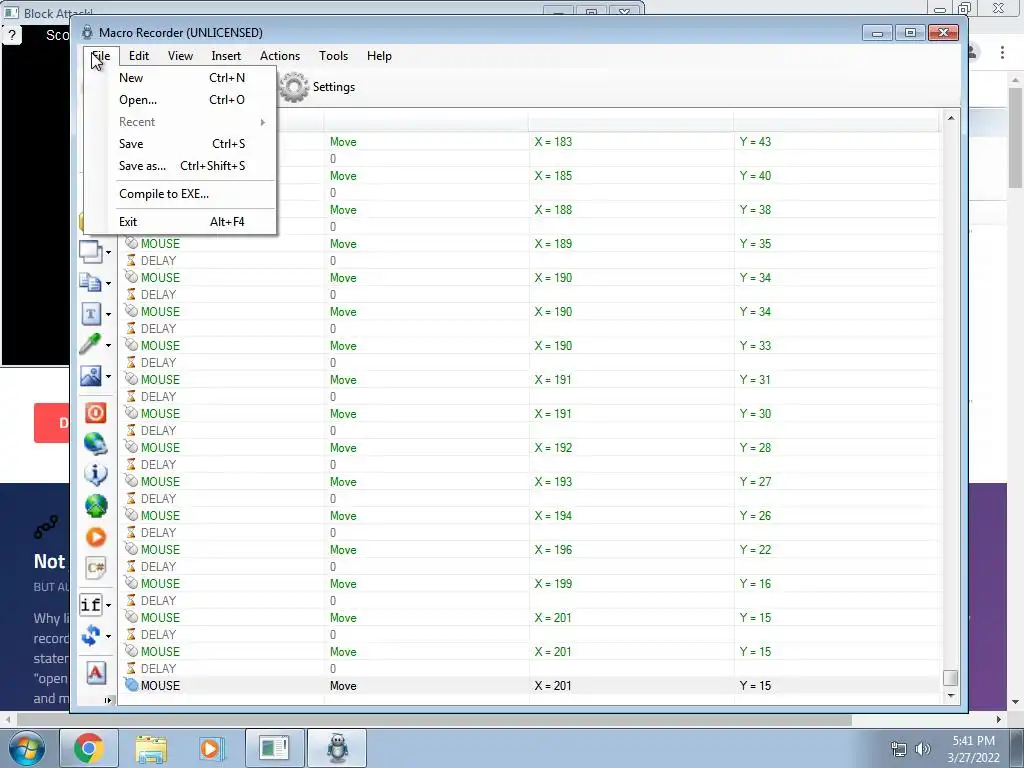The width and height of the screenshot is (1024, 768).
Task: Click the clipboard copy icon in sidebar
Action: point(90,283)
